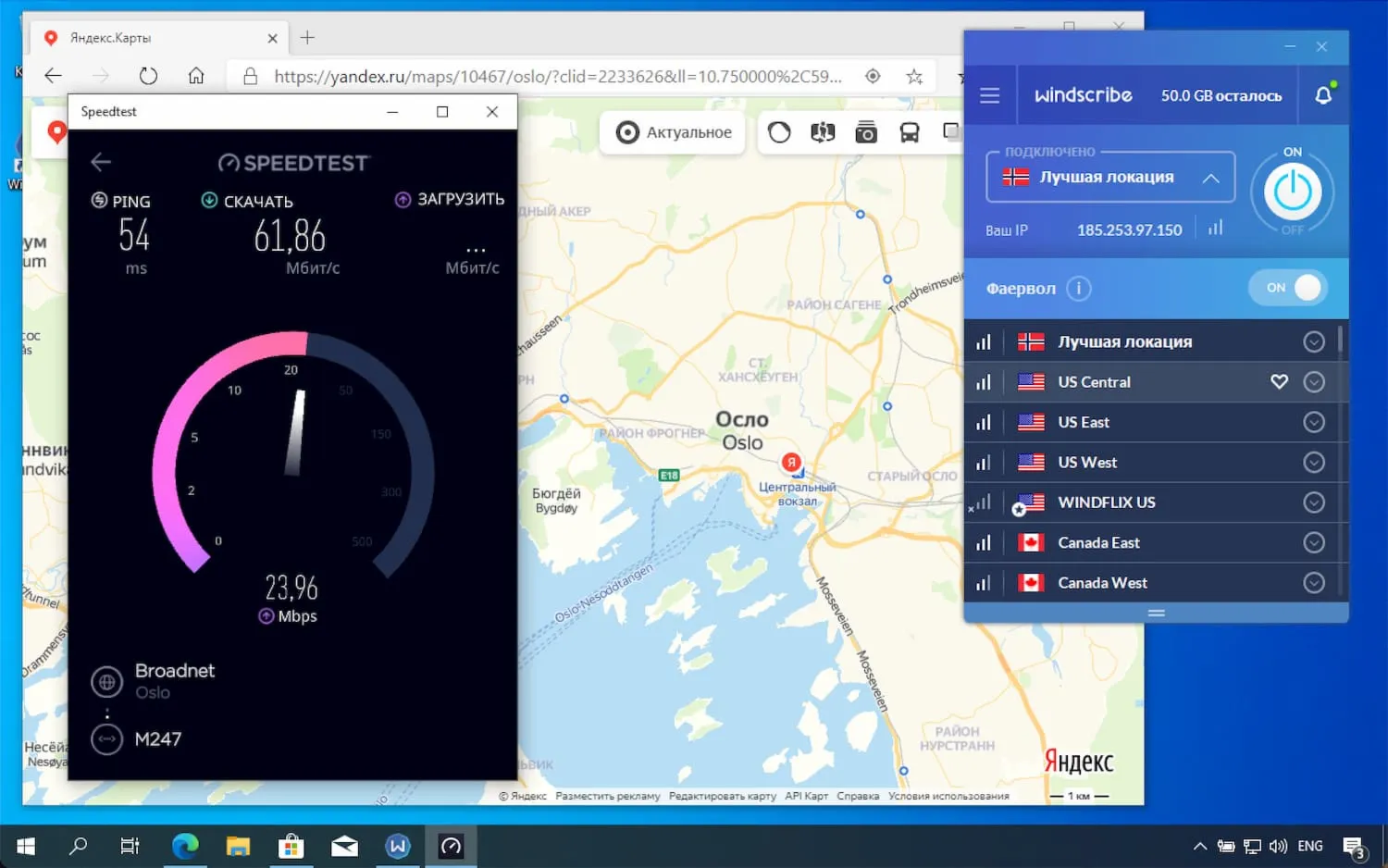The image size is (1388, 868).
Task: Click the folded-map icon in the map toolbar
Action: [823, 132]
